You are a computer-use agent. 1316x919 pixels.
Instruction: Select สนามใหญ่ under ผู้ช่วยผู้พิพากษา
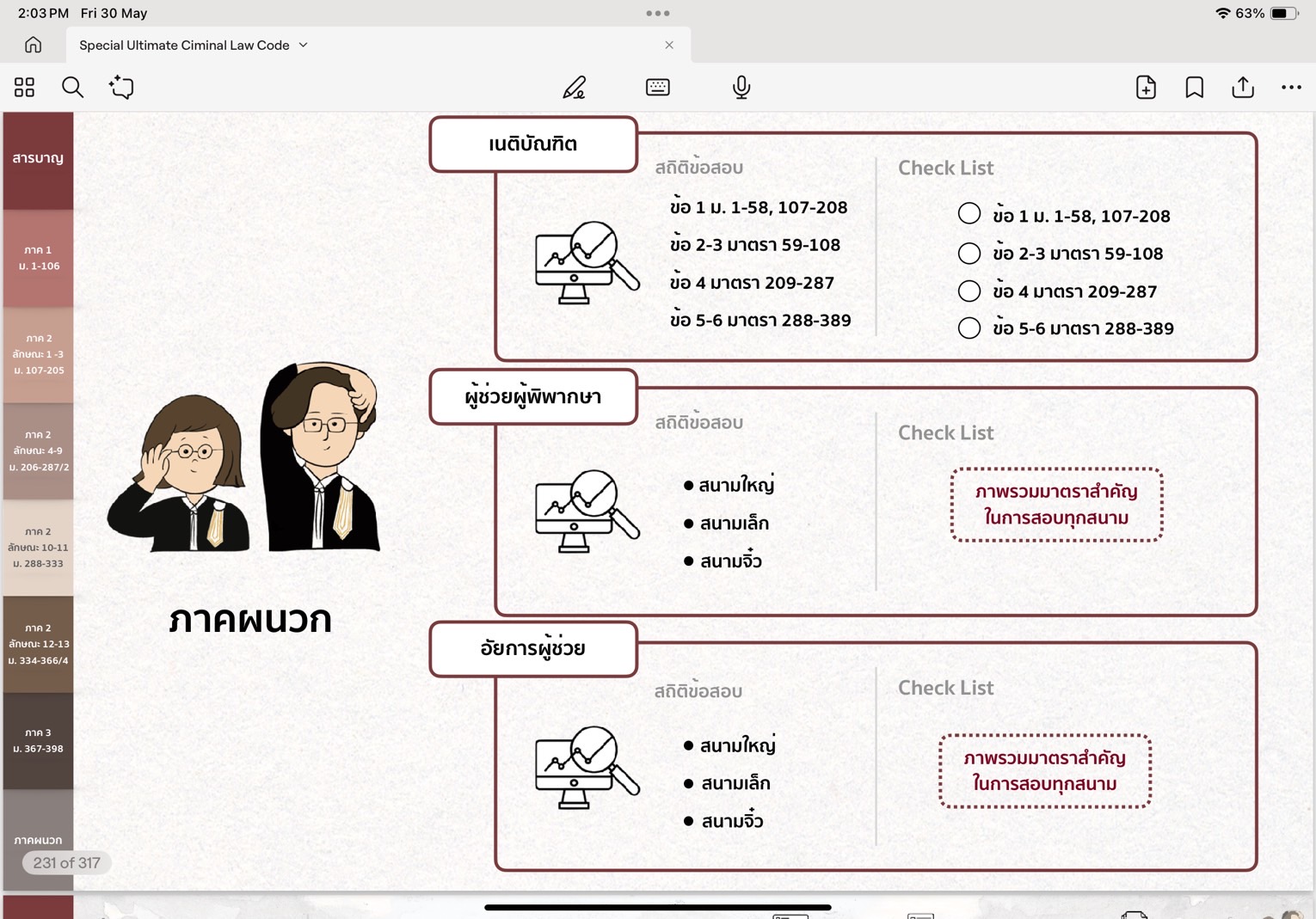click(736, 486)
